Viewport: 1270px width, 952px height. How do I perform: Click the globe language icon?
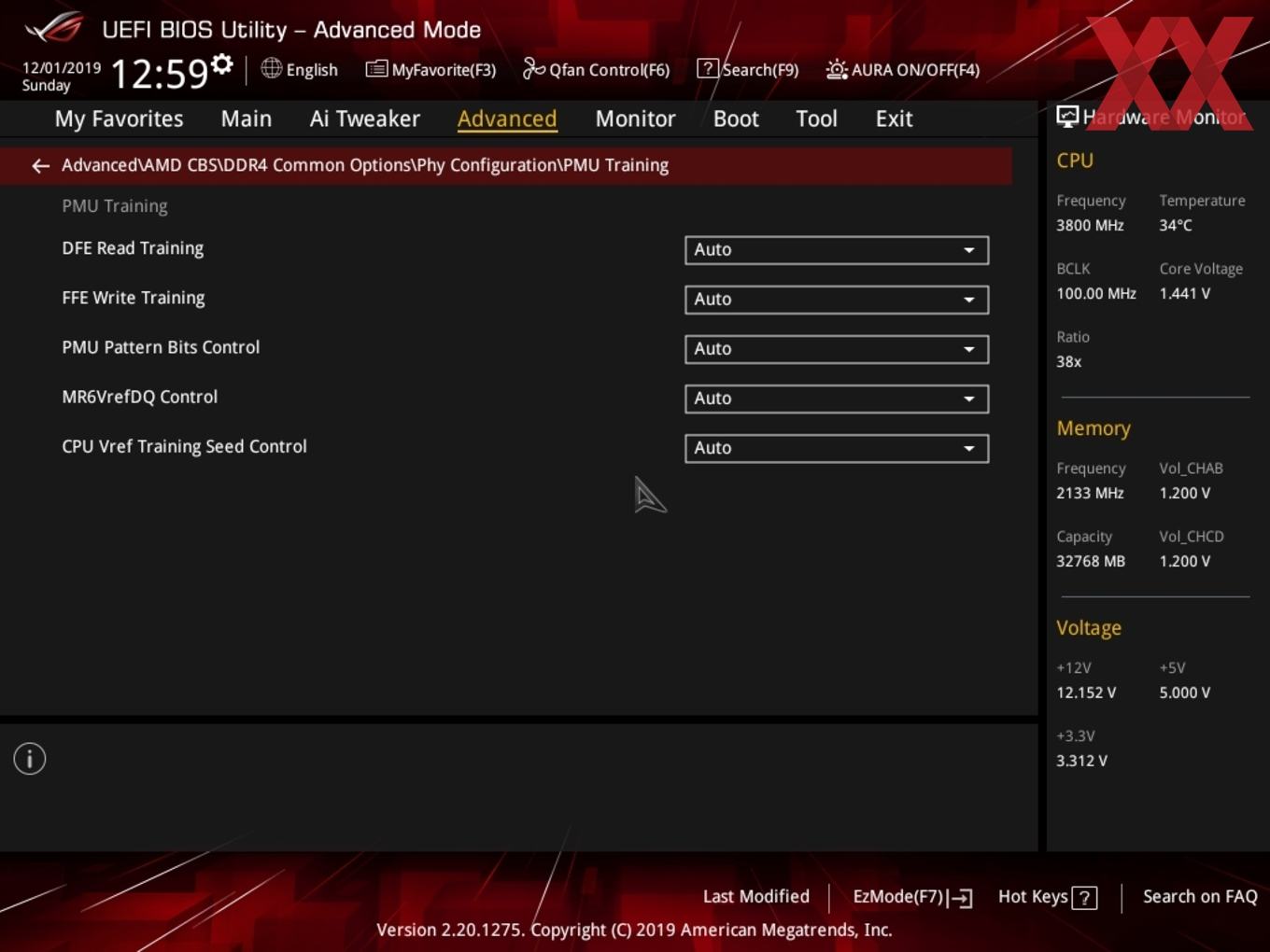271,68
